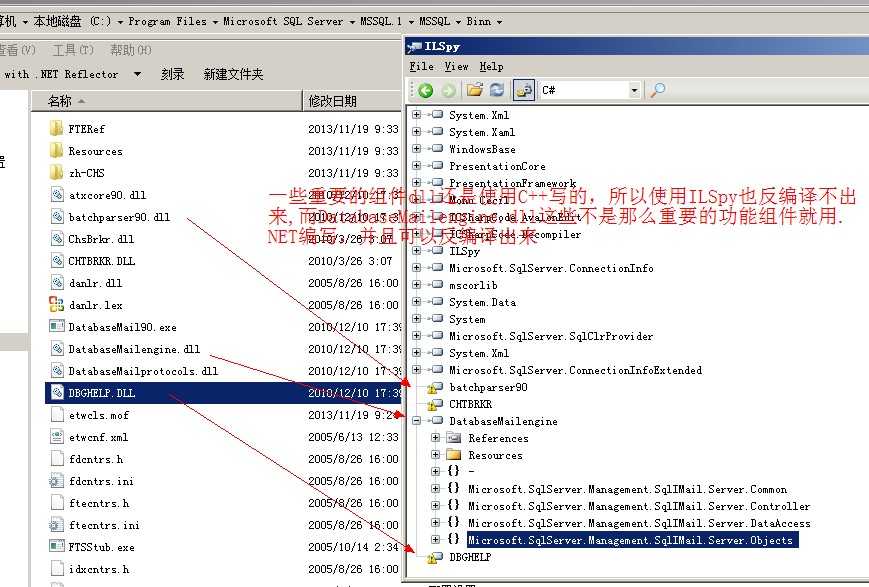Select the SqlIMail.Server.DataAccess namespace
The image size is (869, 587).
pos(639,523)
